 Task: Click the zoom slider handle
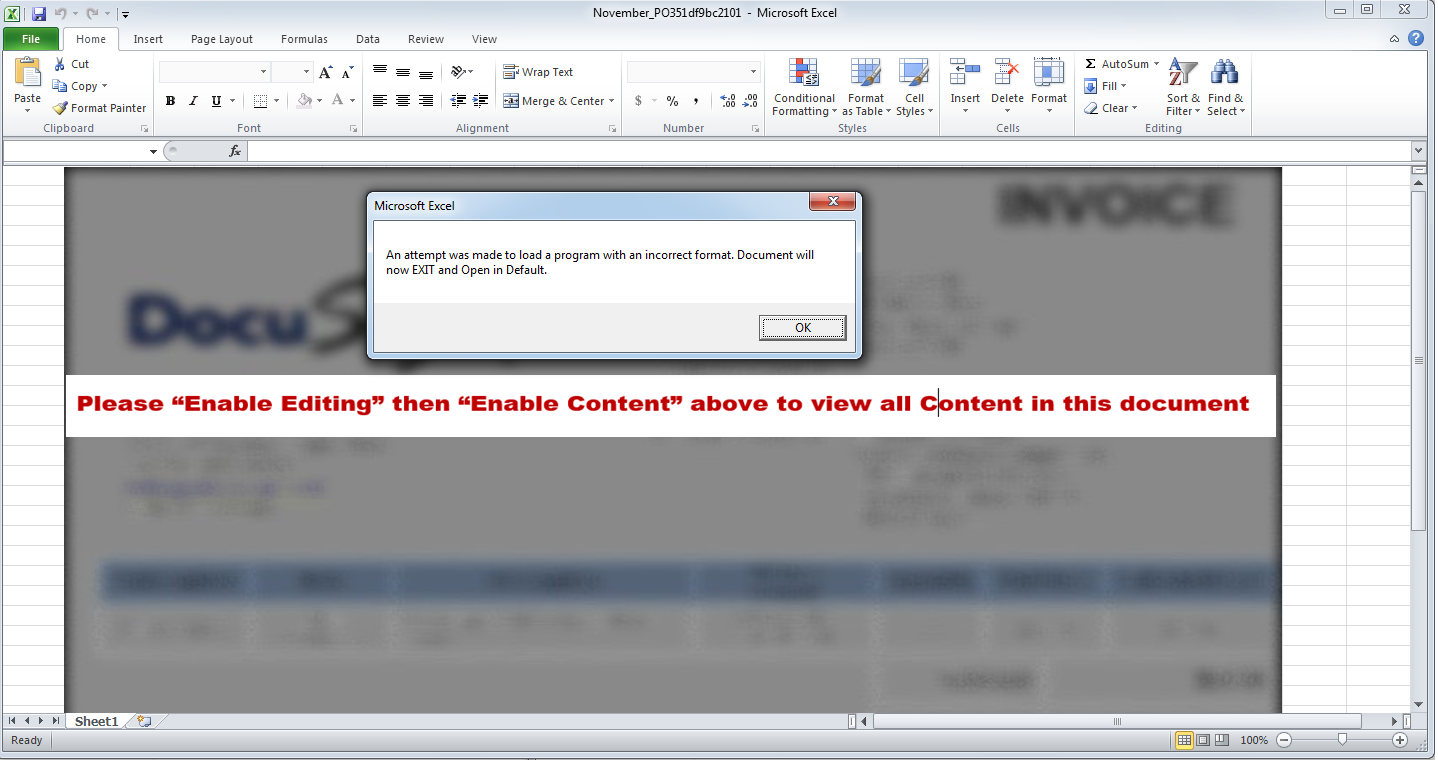1342,740
